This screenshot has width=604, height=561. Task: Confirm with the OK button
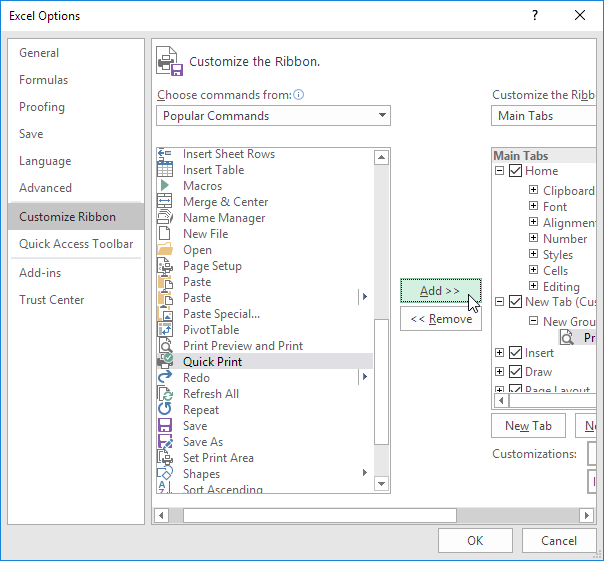pyautogui.click(x=475, y=541)
